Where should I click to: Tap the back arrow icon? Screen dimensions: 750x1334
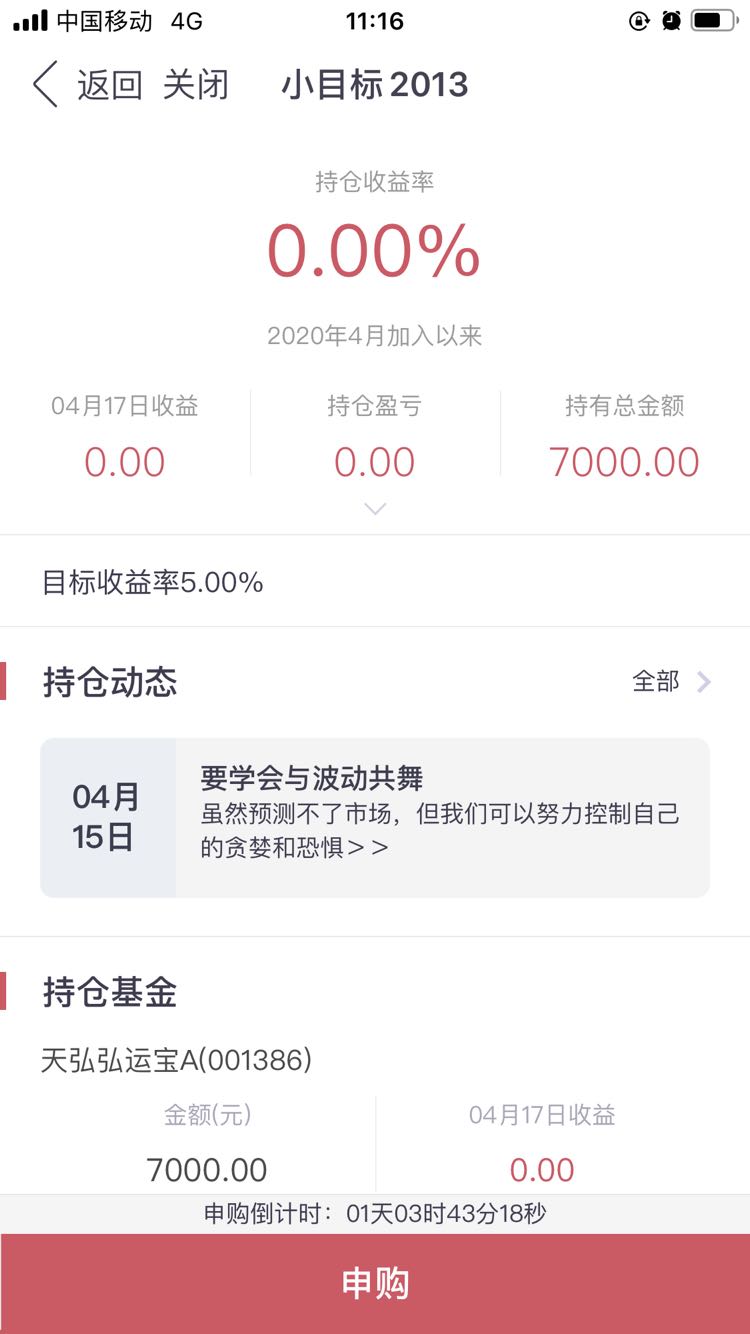(x=46, y=84)
